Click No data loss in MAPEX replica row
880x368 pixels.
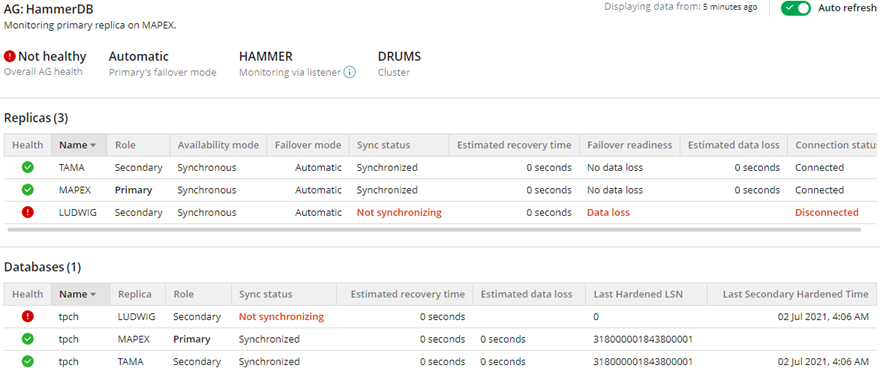tap(615, 190)
